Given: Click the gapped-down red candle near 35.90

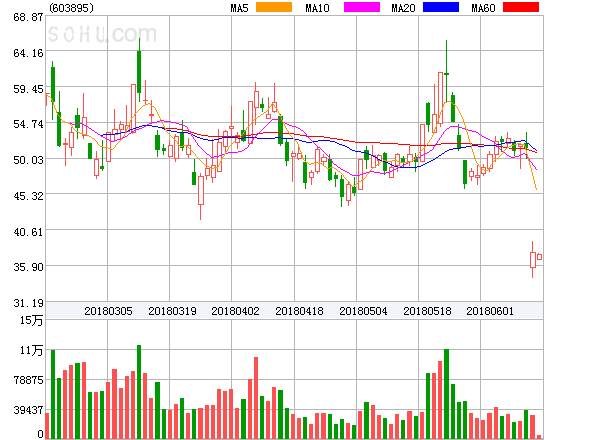Looking at the screenshot, I should tap(533, 260).
